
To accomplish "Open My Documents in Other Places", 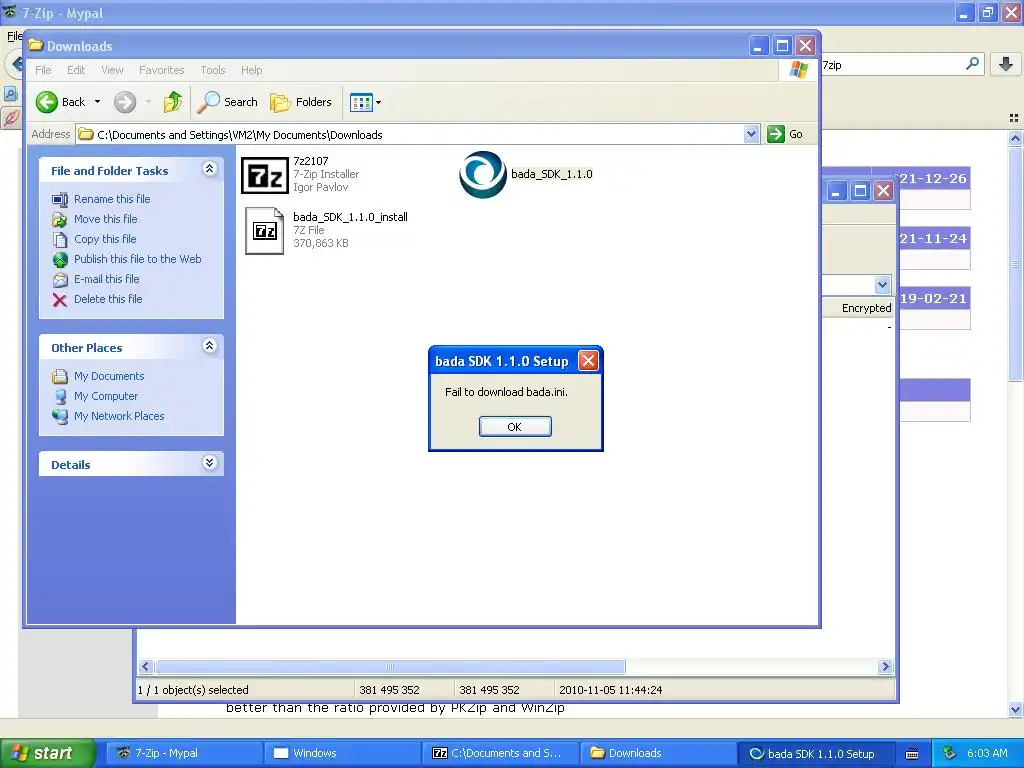I will (108, 376).
